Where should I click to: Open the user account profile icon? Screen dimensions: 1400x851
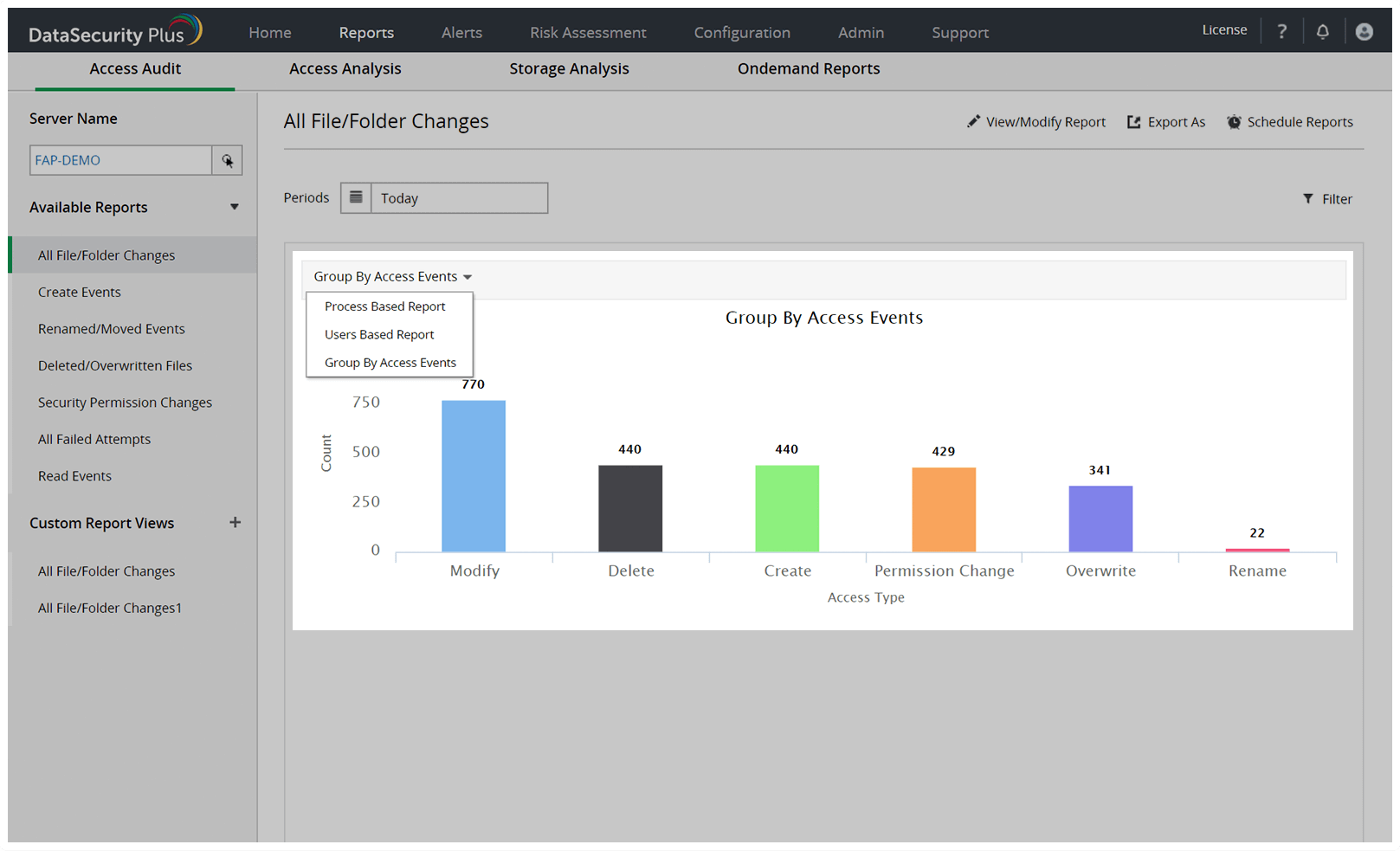tap(1365, 31)
